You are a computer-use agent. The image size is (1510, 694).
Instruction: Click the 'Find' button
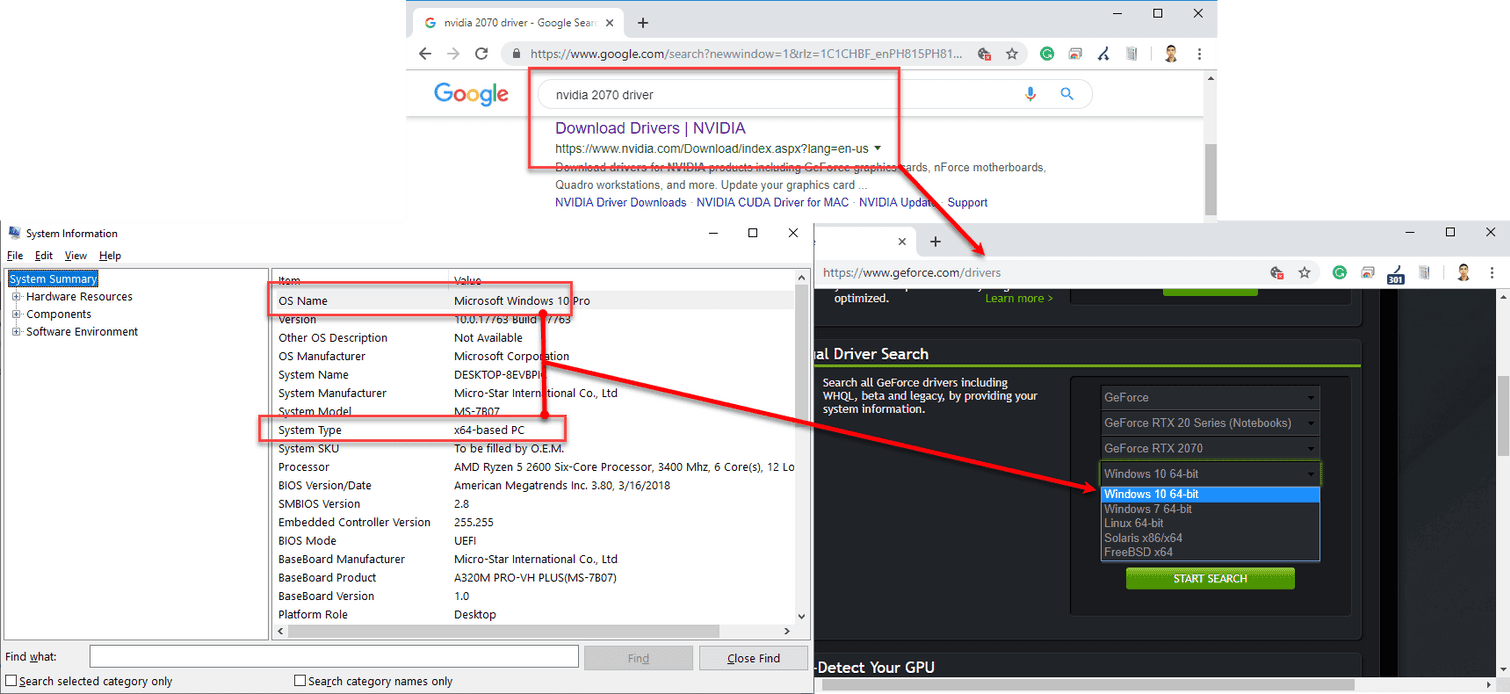pyautogui.click(x=638, y=658)
